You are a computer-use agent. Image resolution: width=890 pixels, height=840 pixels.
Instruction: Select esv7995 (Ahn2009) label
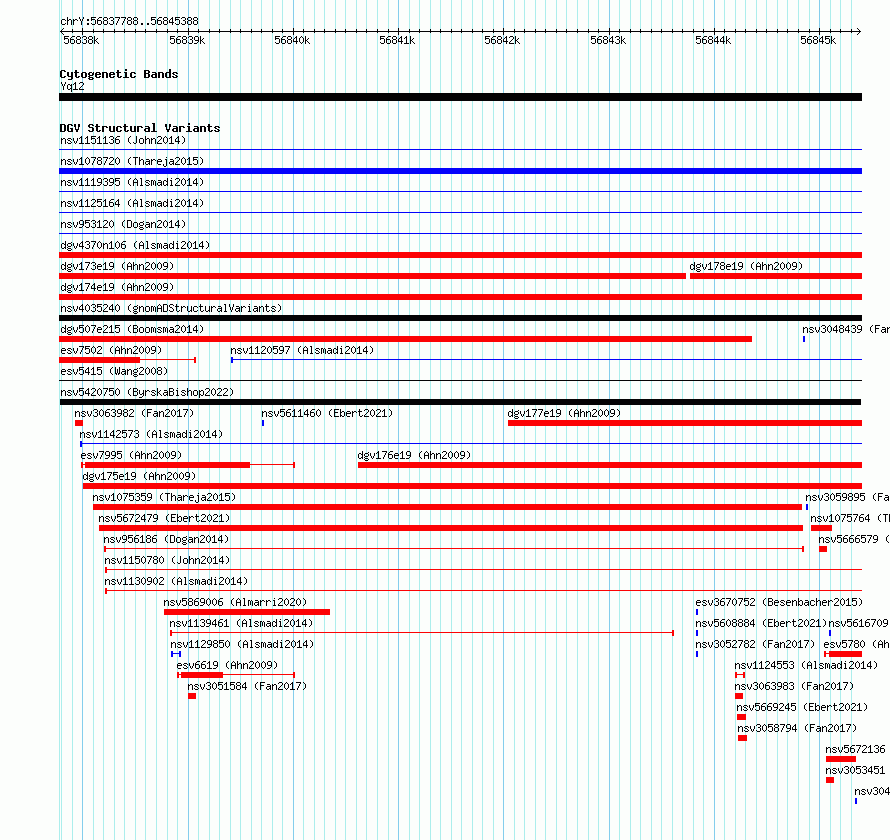pyautogui.click(x=131, y=455)
